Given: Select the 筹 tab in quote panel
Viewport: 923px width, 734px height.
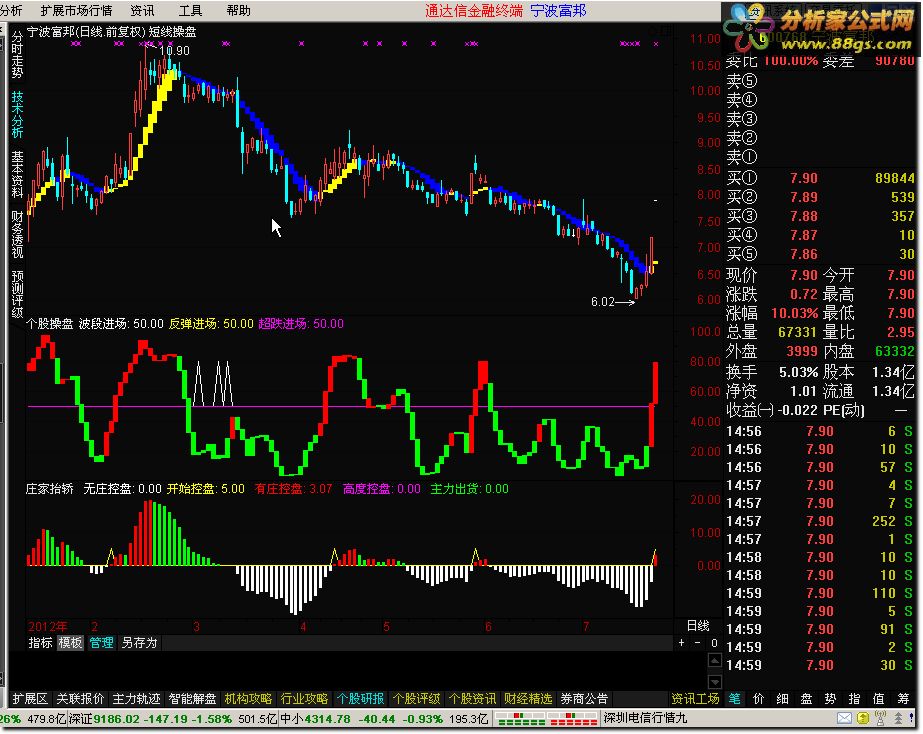Looking at the screenshot, I should click(904, 699).
